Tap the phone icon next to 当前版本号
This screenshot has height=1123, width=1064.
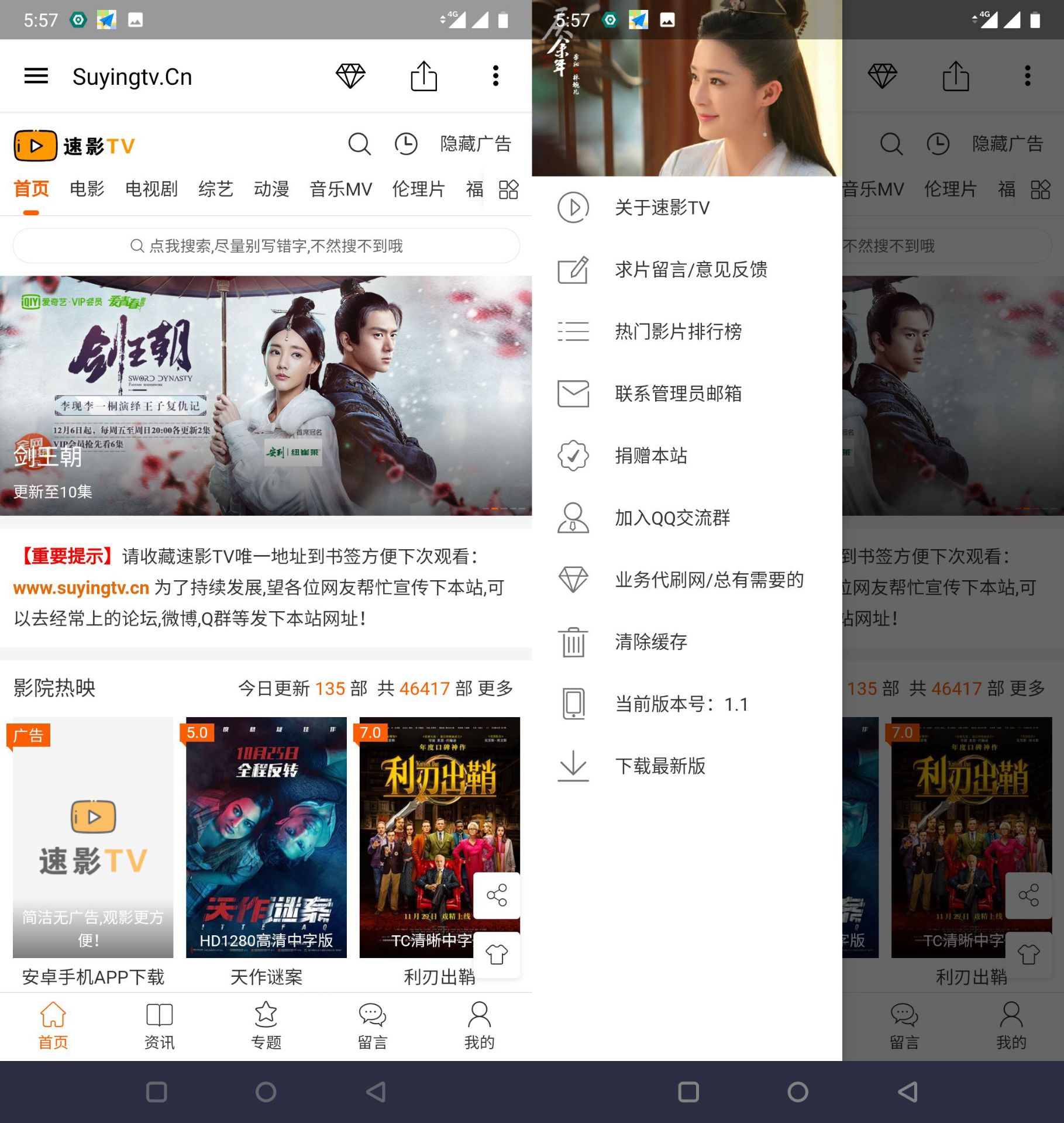[x=573, y=704]
